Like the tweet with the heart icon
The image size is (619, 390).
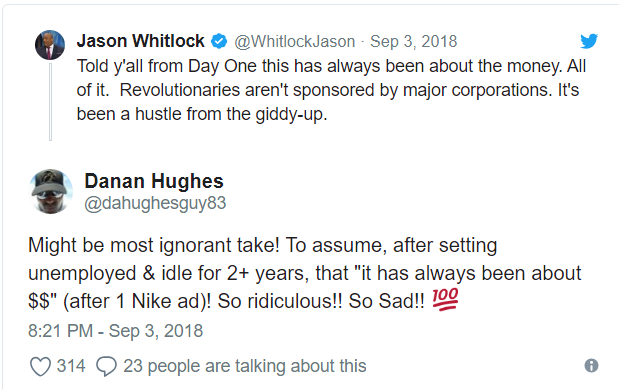click(x=40, y=366)
